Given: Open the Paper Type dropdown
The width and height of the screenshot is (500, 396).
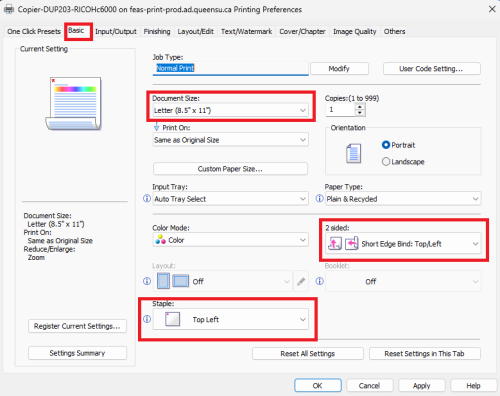Looking at the screenshot, I should coord(403,199).
